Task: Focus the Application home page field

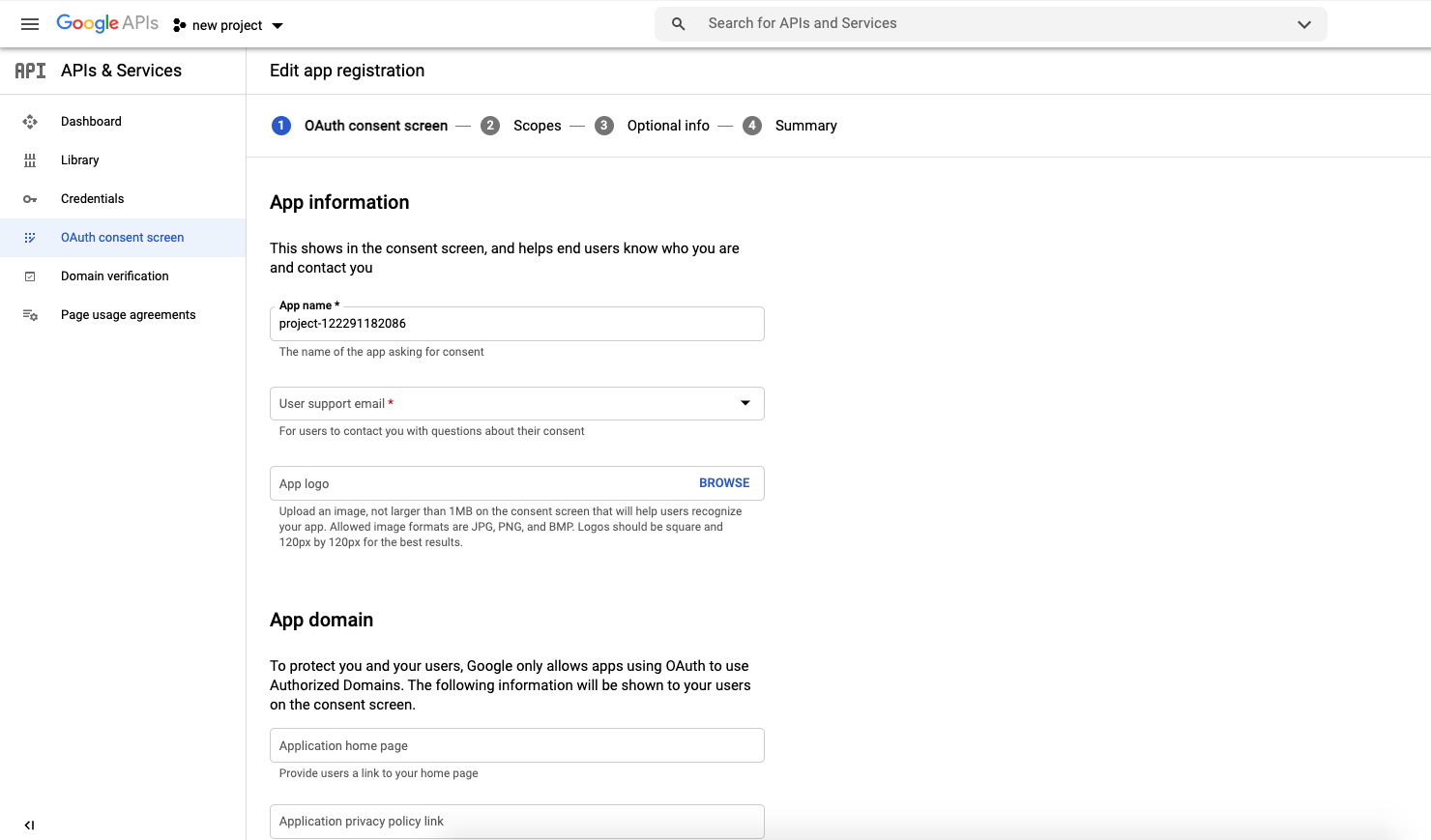Action: click(516, 745)
